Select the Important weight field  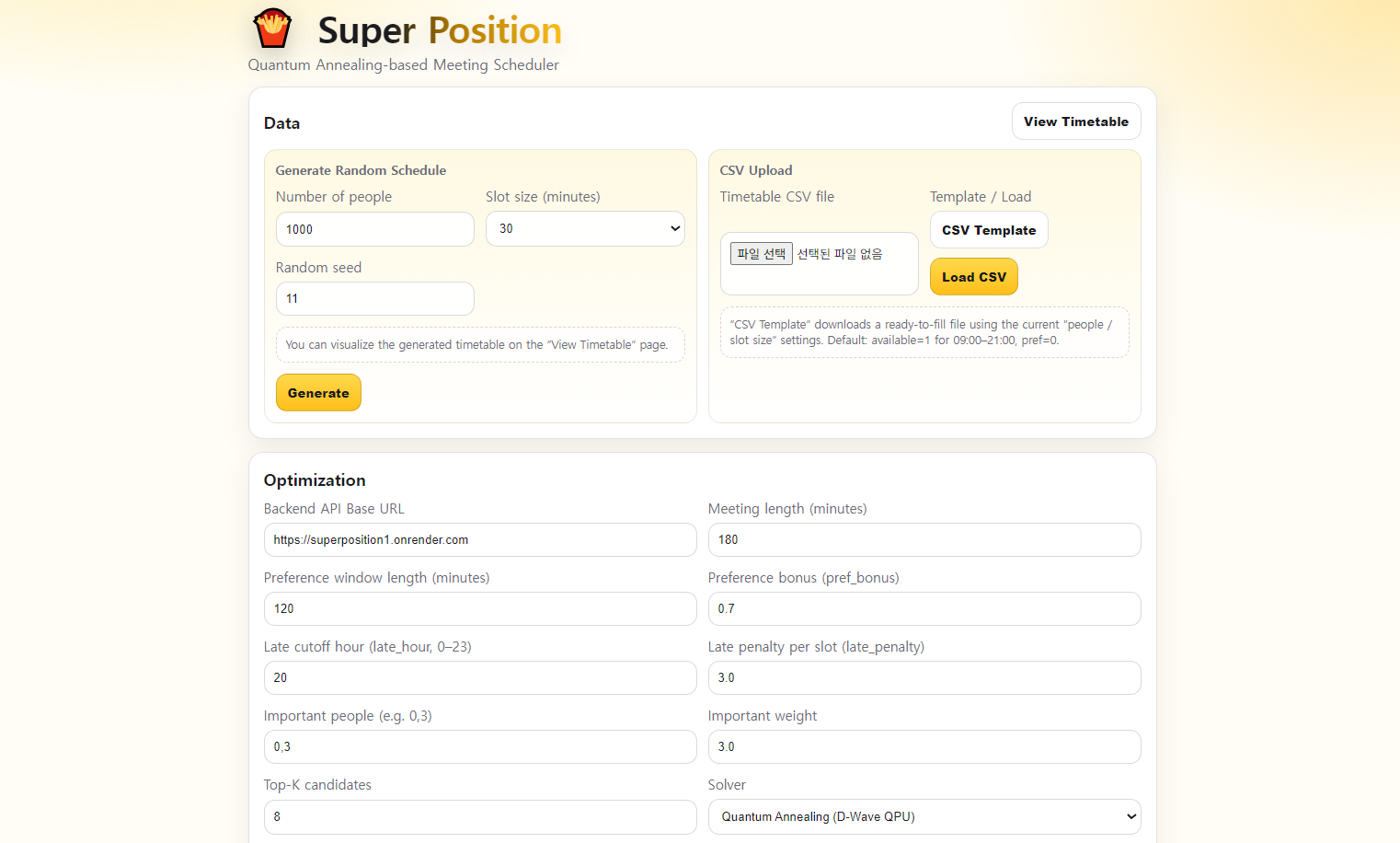[x=924, y=746]
